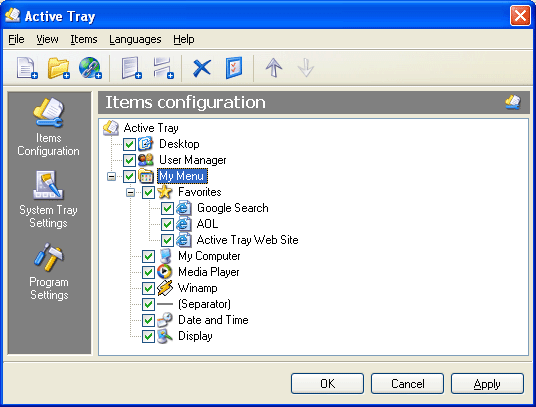Click the add separator toolbar icon
This screenshot has width=536, height=407.
pos(163,68)
